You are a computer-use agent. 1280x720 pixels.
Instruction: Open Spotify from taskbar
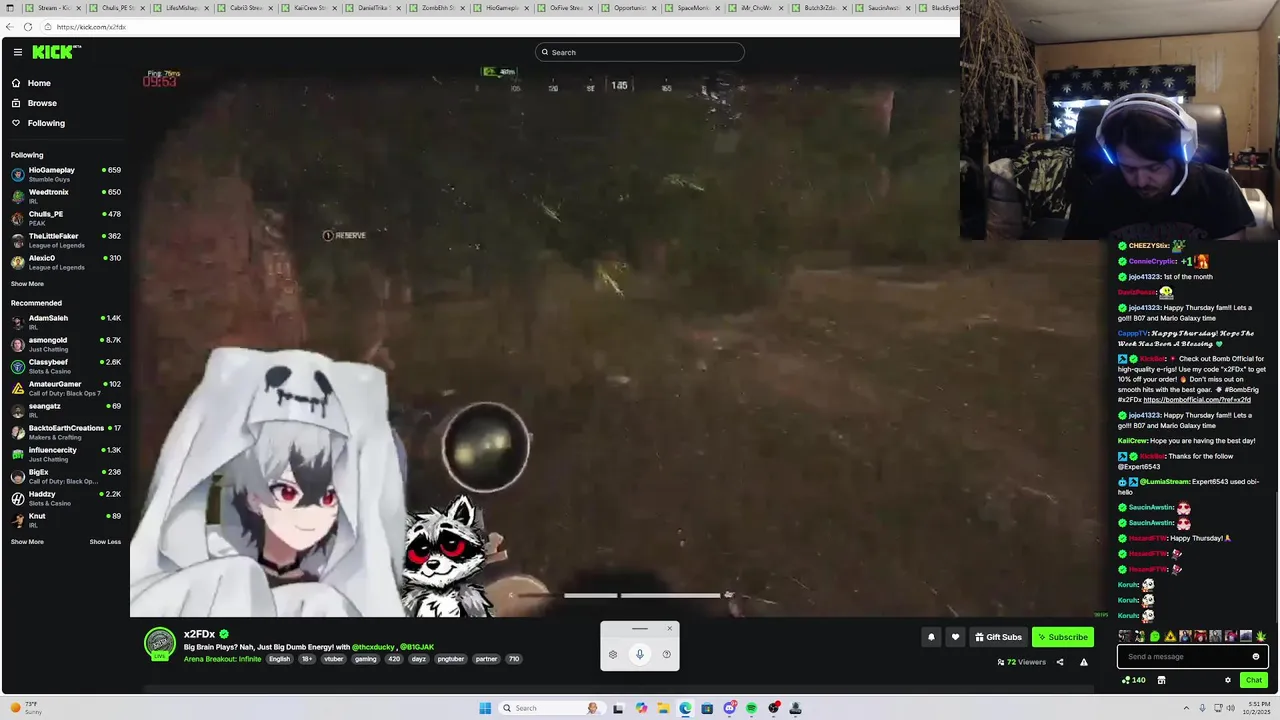tap(751, 708)
